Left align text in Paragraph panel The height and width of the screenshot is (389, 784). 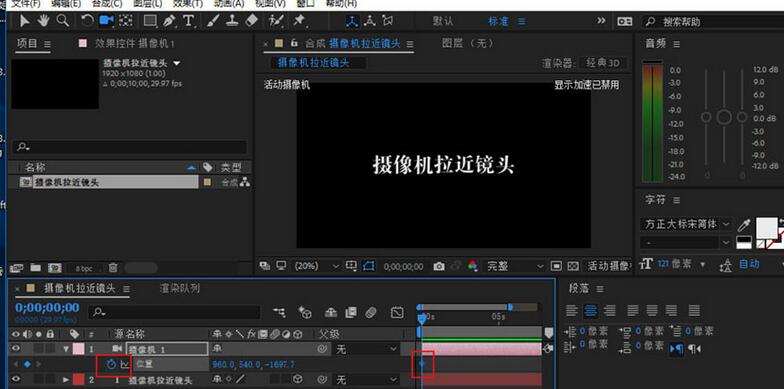pyautogui.click(x=572, y=311)
